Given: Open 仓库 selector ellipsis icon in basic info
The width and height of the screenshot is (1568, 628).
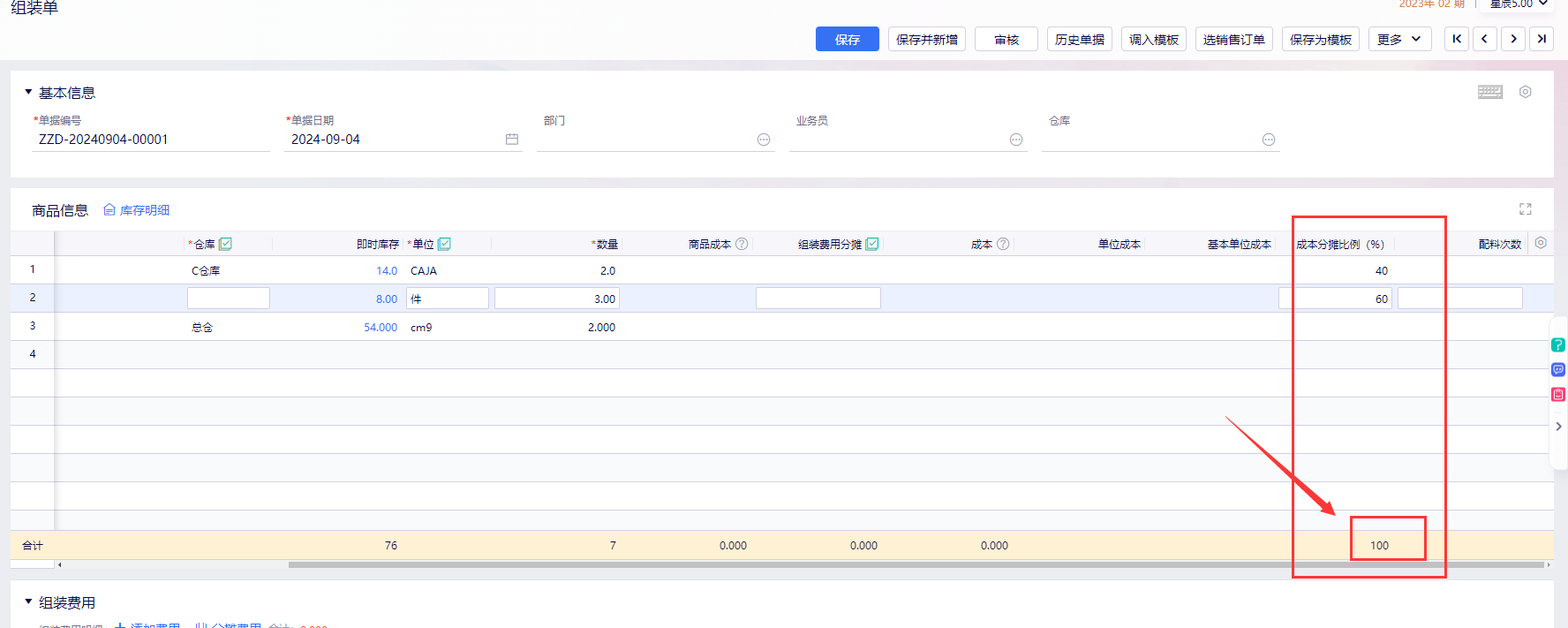Looking at the screenshot, I should 1269,140.
